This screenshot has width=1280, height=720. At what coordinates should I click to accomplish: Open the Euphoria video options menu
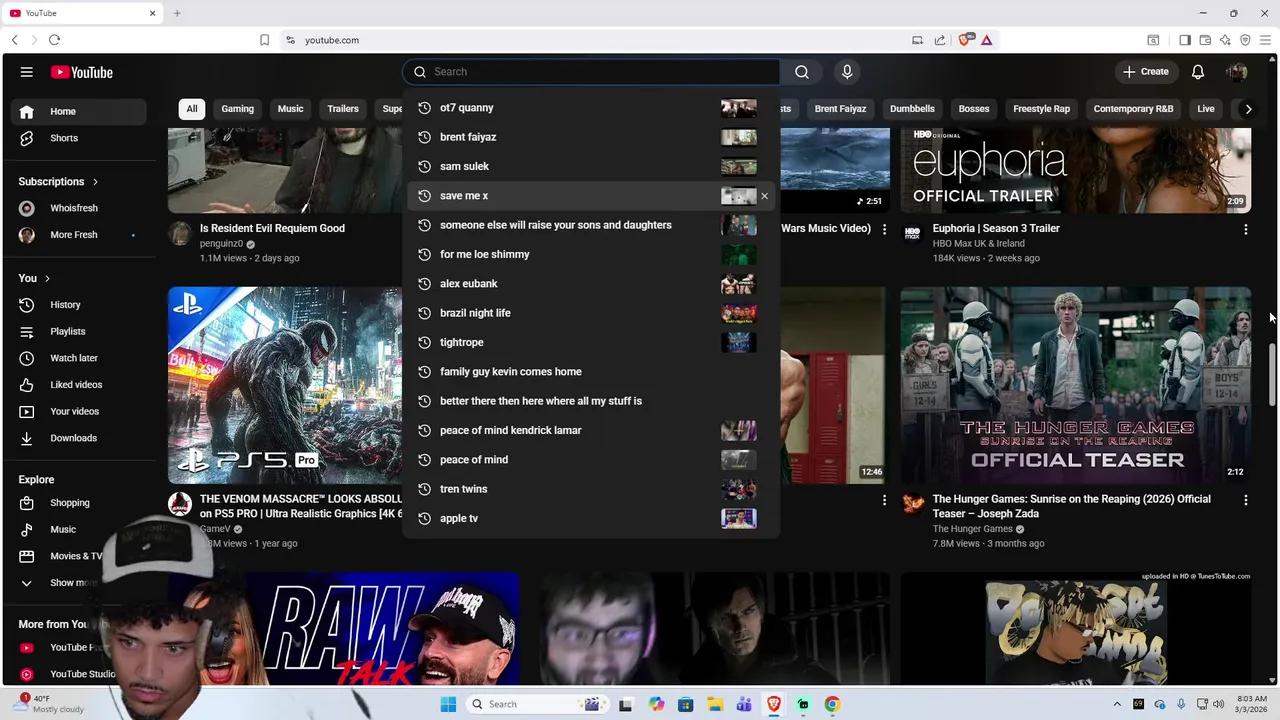pyautogui.click(x=1246, y=229)
